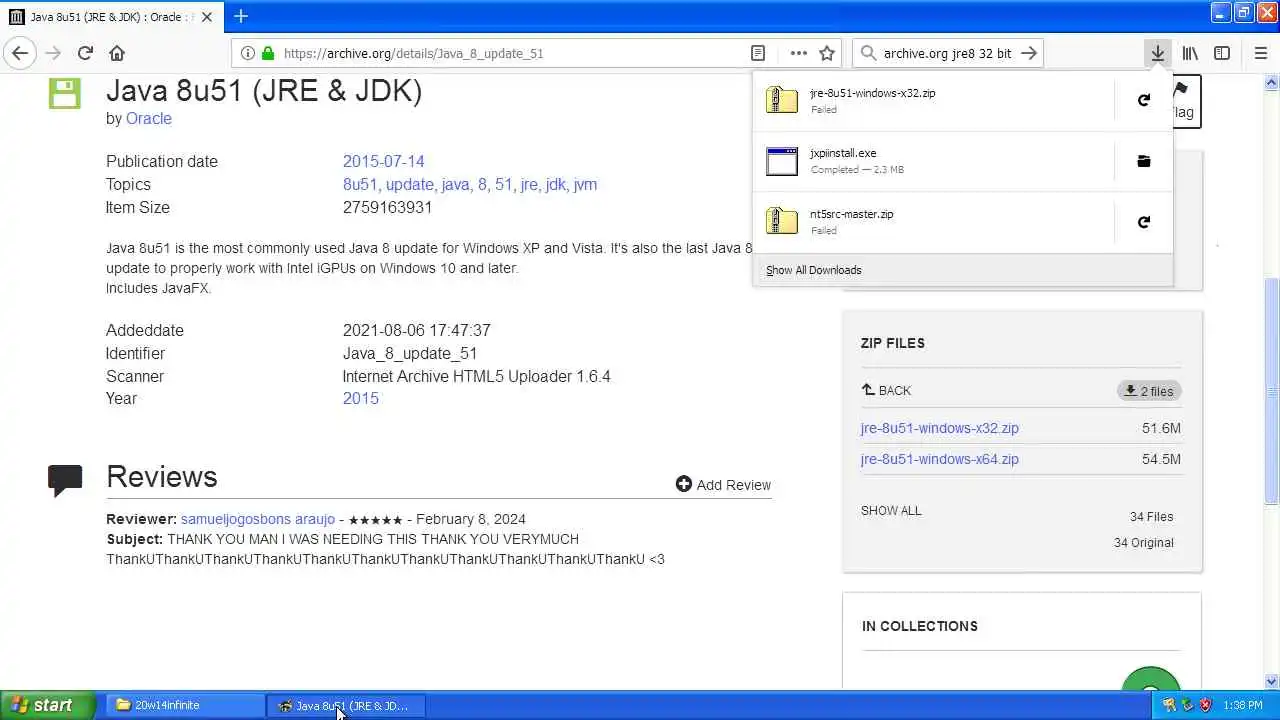Screen dimensions: 1280x720
Task: Open the Firefox hamburger menu
Action: (x=1261, y=53)
